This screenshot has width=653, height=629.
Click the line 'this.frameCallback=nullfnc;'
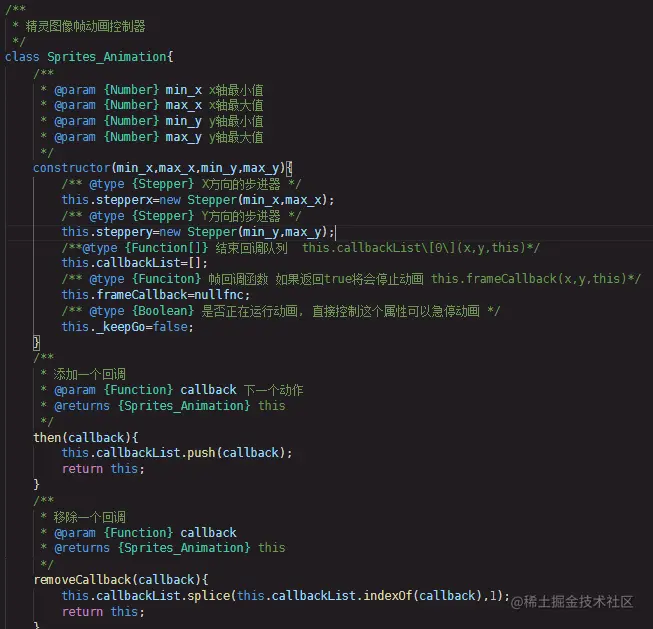click(x=156, y=295)
